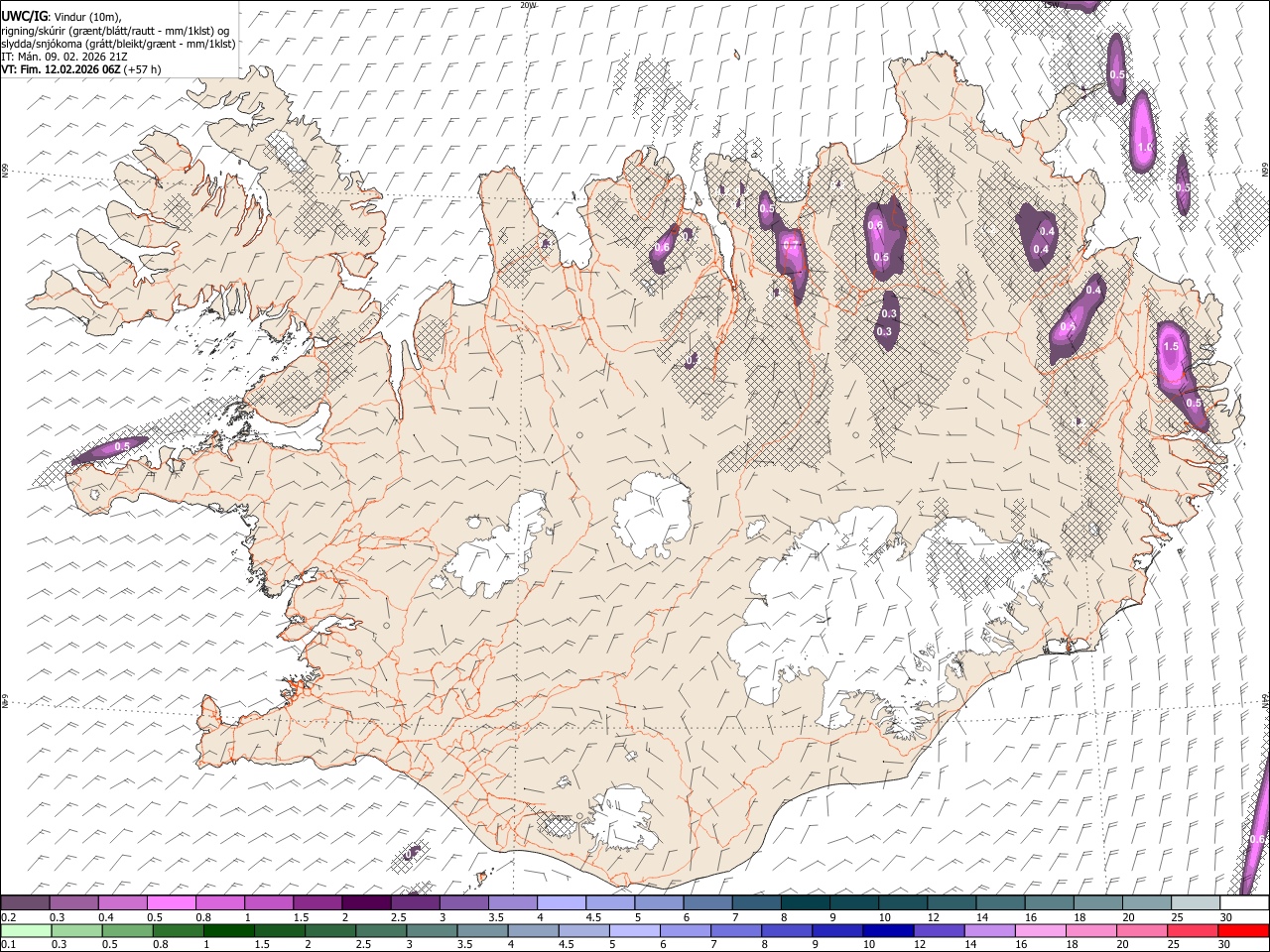This screenshot has width=1270, height=952.
Task: Select the lower legend swatch labelled 5
Action: (633, 930)
